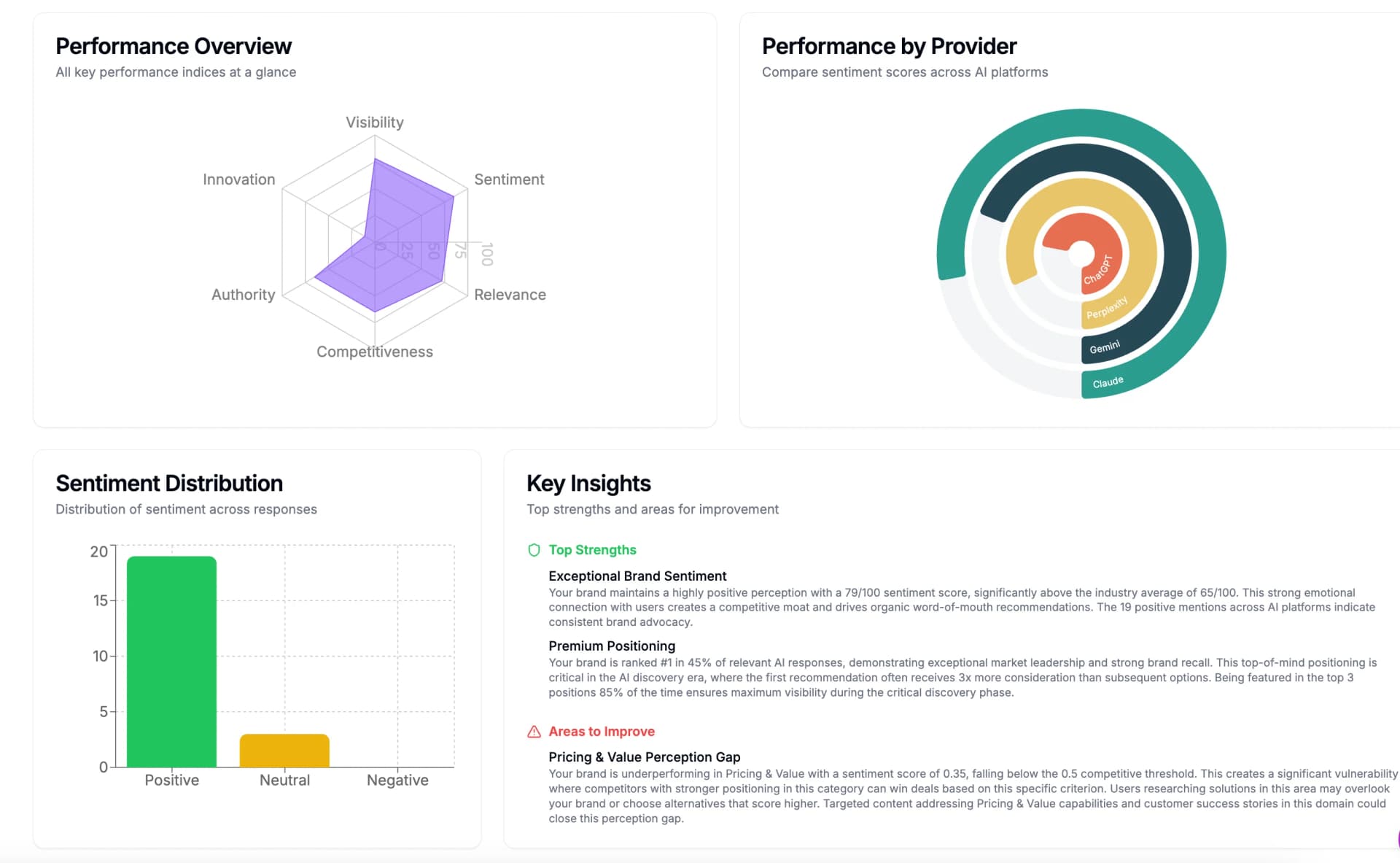Collapse the Key Insights panel
This screenshot has width=1400, height=863.
coord(588,483)
